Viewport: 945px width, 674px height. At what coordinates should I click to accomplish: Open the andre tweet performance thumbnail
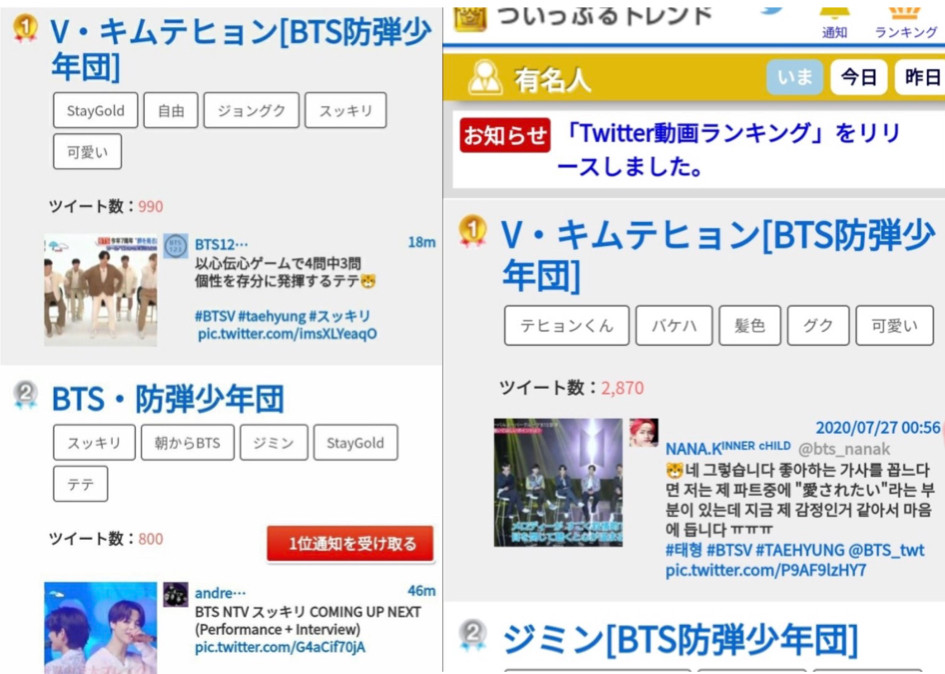click(101, 628)
